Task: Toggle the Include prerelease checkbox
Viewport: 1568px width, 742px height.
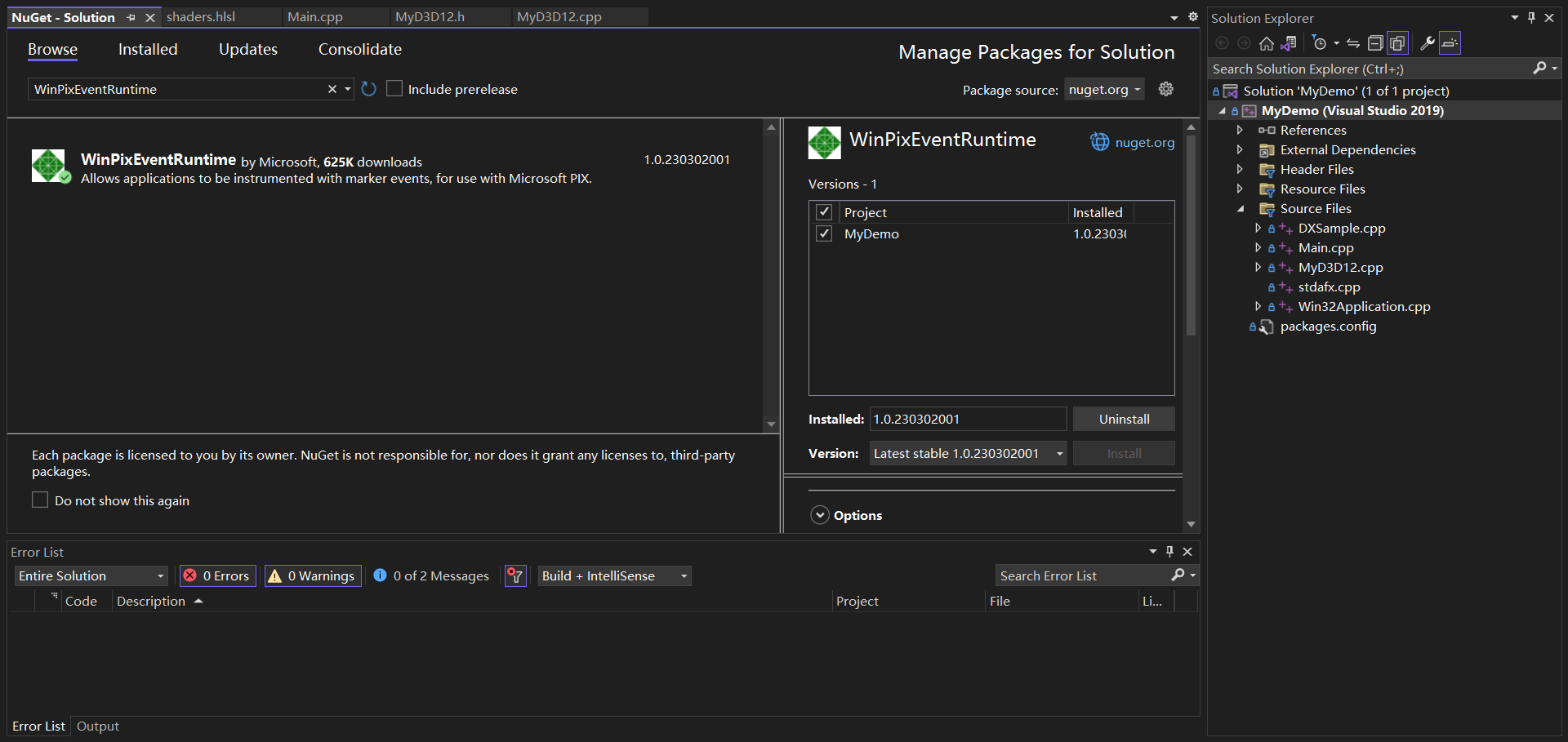Action: (394, 88)
